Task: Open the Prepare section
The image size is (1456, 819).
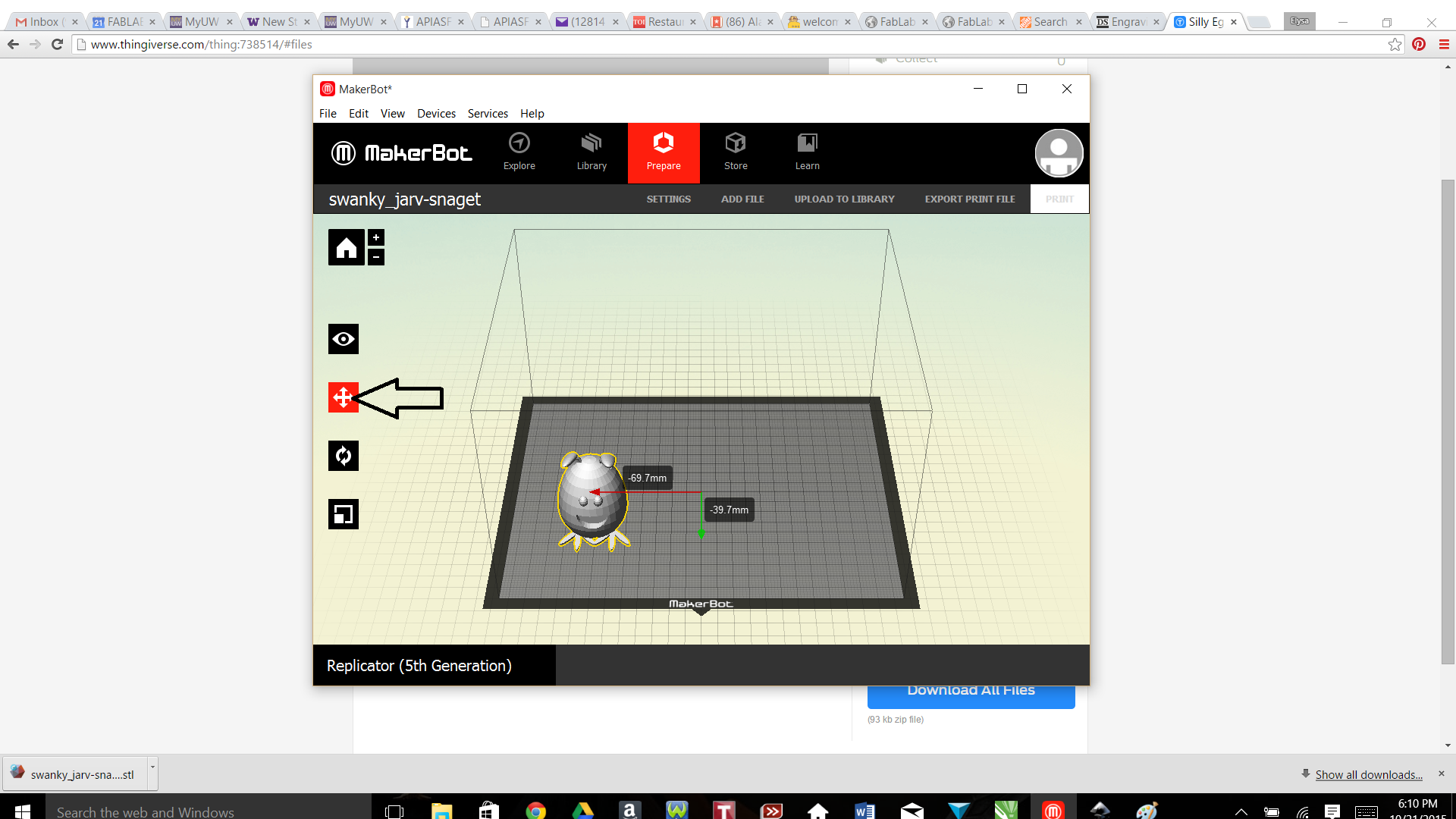Action: pos(664,152)
